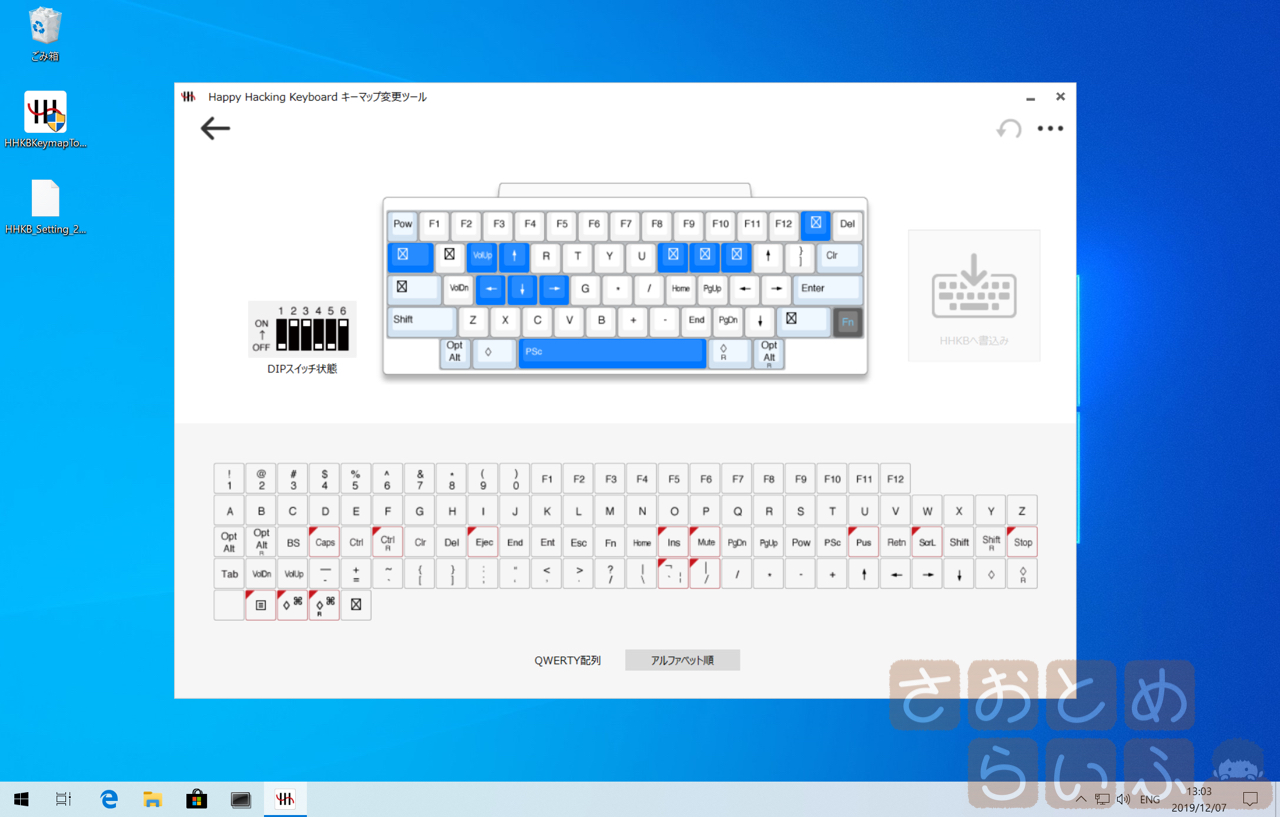The height and width of the screenshot is (817, 1280).
Task: Select the ◊ R key in the palette
Action: click(x=1022, y=574)
